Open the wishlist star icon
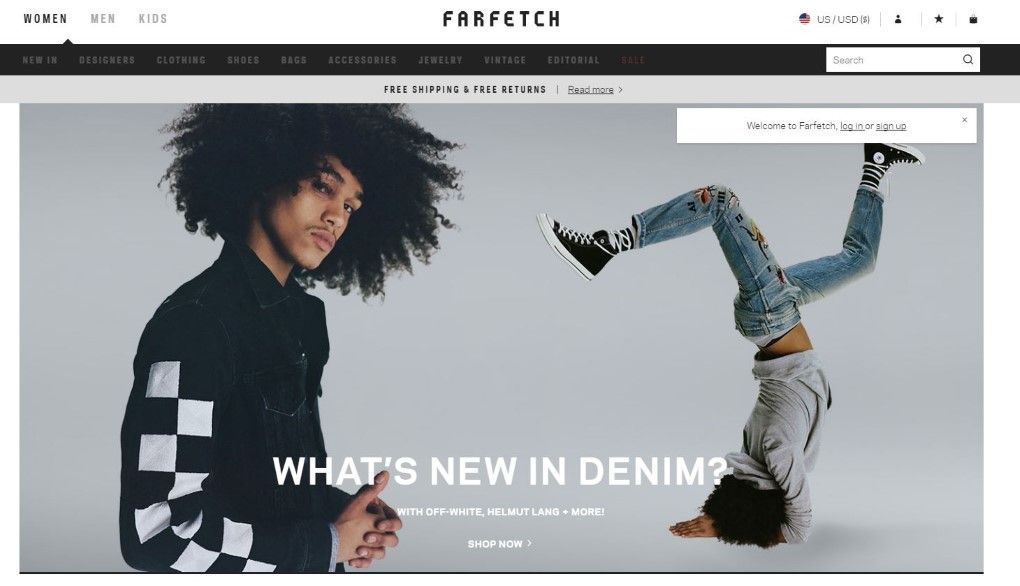Image resolution: width=1020 pixels, height=586 pixels. pyautogui.click(x=939, y=19)
